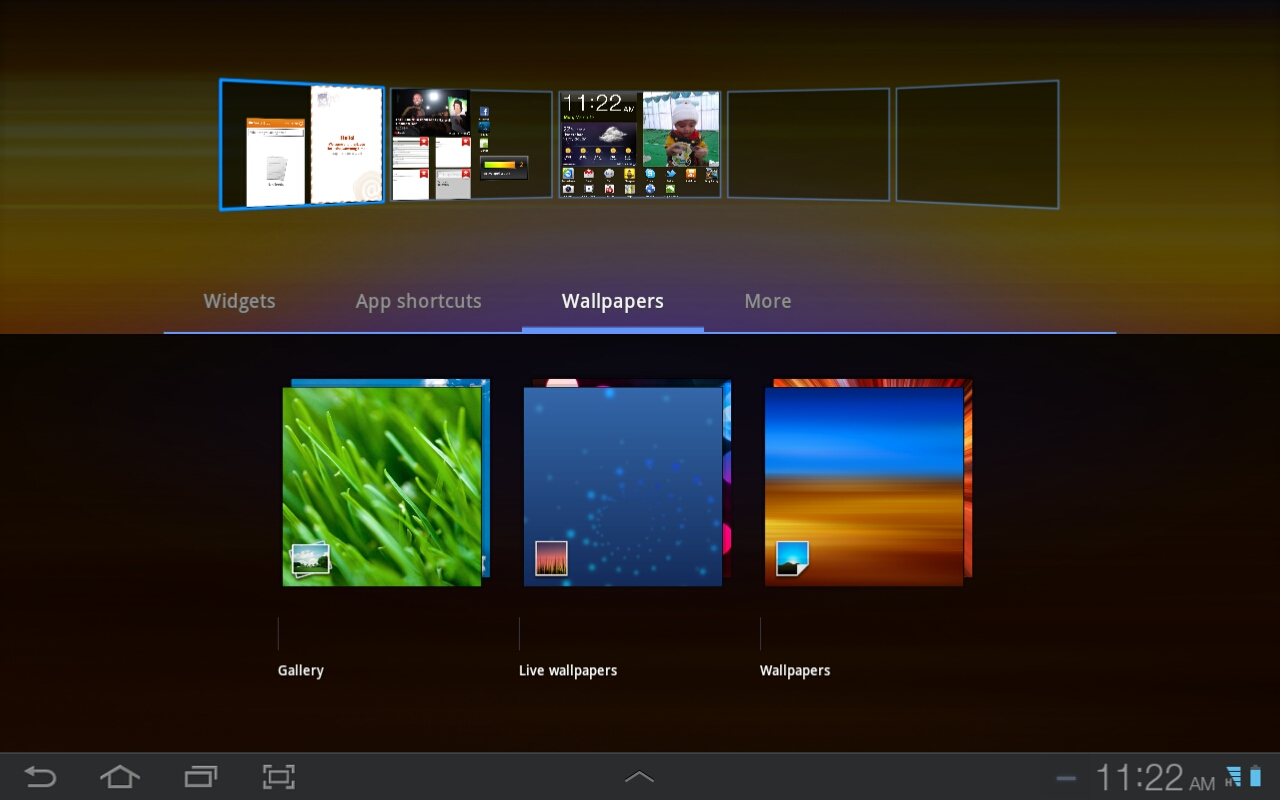Switch to the App shortcuts tab
This screenshot has height=800, width=1280.
pos(418,301)
